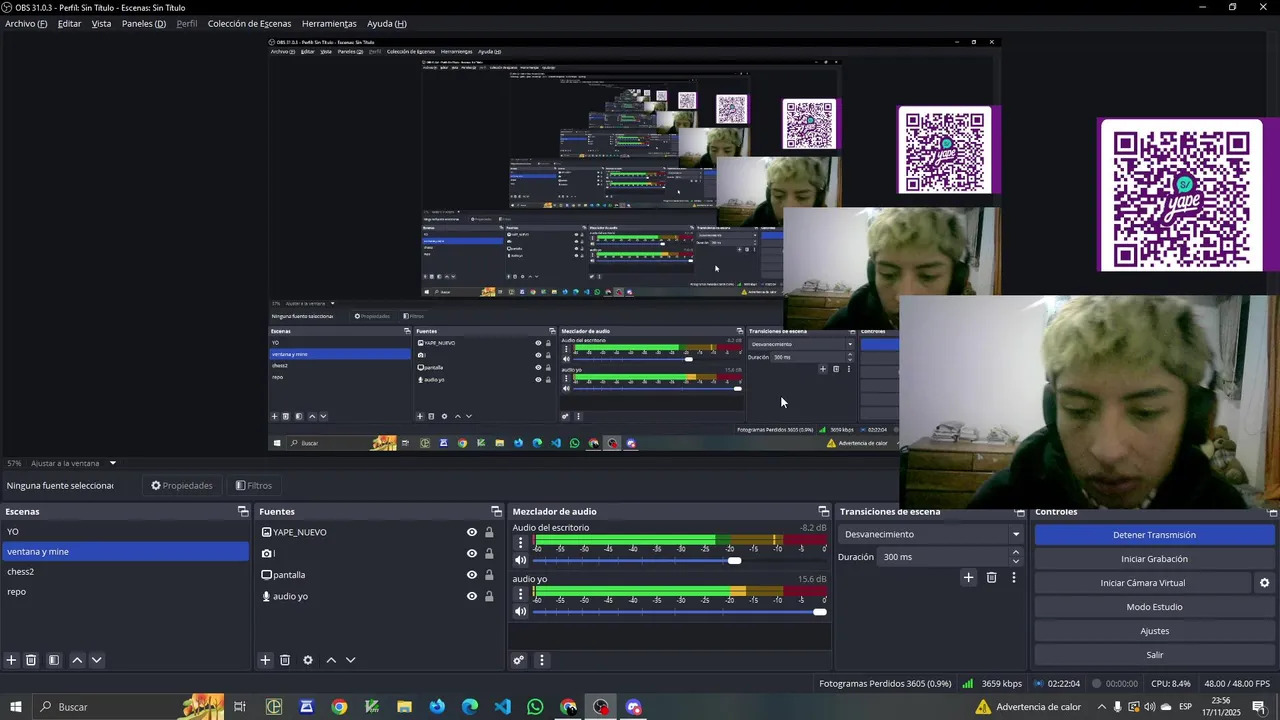Viewport: 1280px width, 720px height.
Task: Hide the audio yo source
Action: click(x=472, y=596)
